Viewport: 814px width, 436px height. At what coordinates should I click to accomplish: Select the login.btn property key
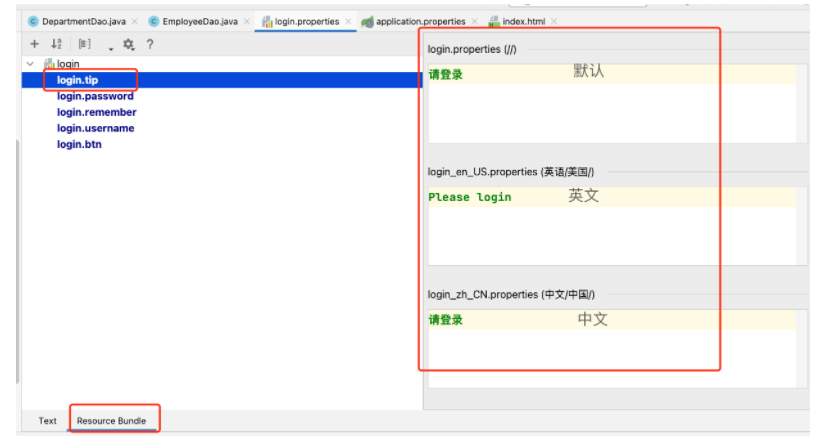(x=79, y=144)
